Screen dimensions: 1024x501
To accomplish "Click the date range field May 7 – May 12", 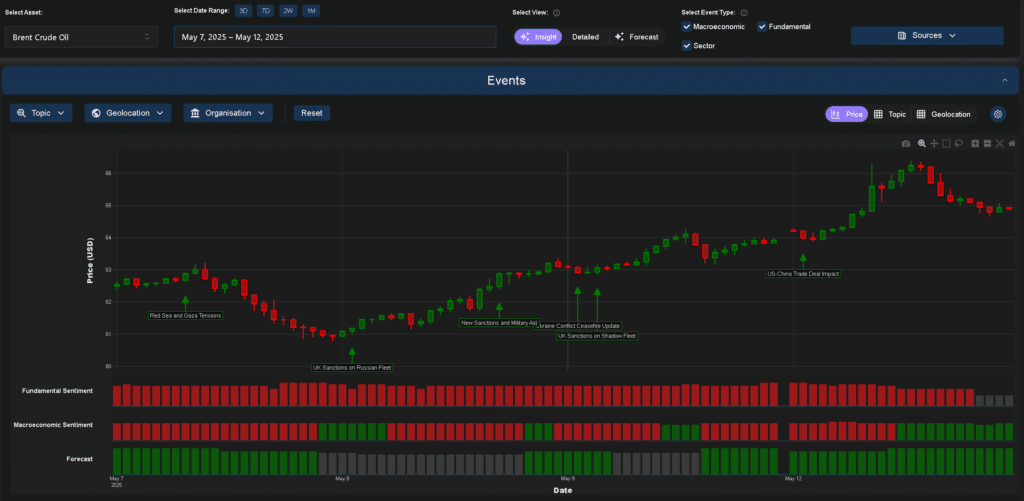I will tap(335, 37).
